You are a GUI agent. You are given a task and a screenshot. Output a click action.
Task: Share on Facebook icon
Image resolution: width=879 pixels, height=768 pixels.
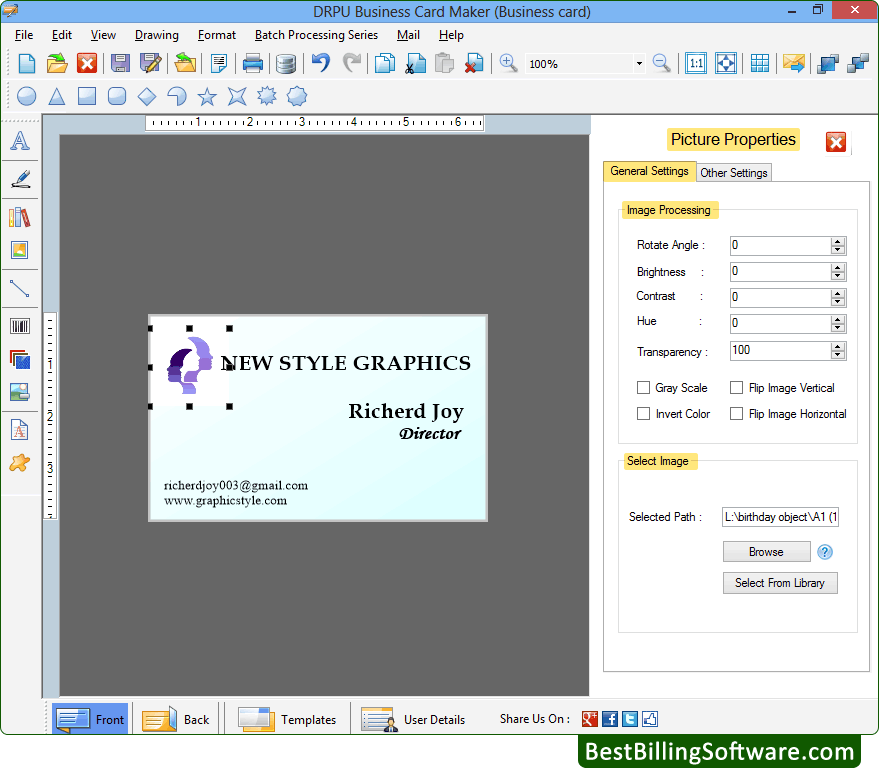609,719
